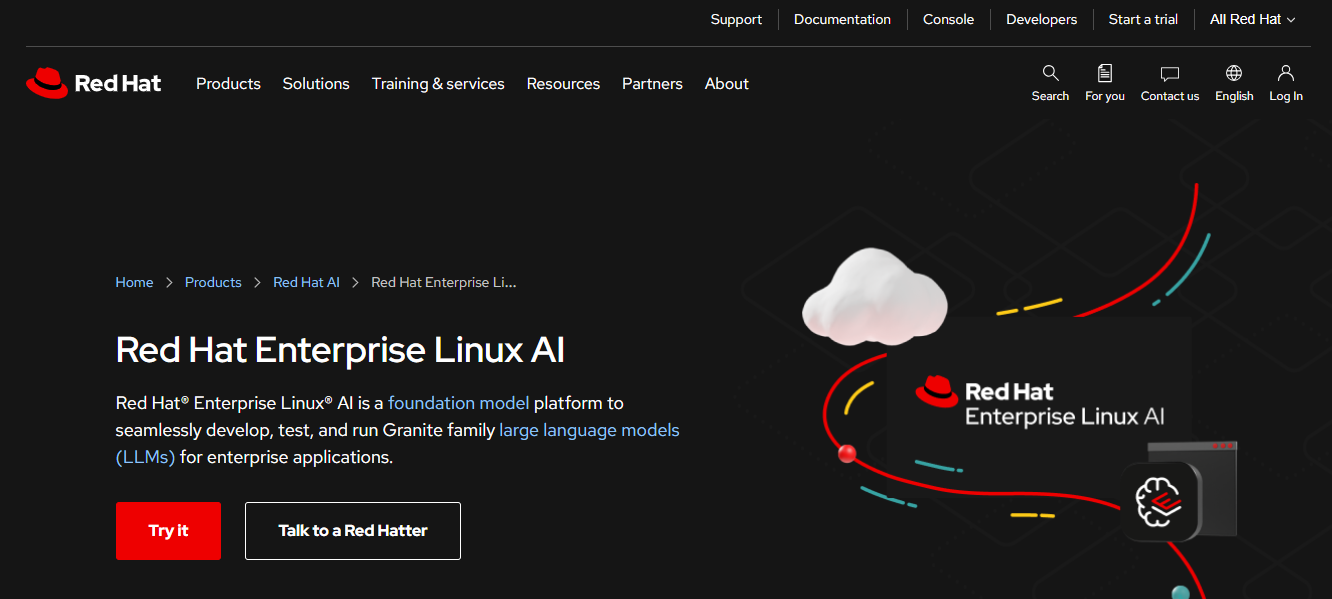The image size is (1332, 599).
Task: Open the About menu
Action: click(726, 84)
